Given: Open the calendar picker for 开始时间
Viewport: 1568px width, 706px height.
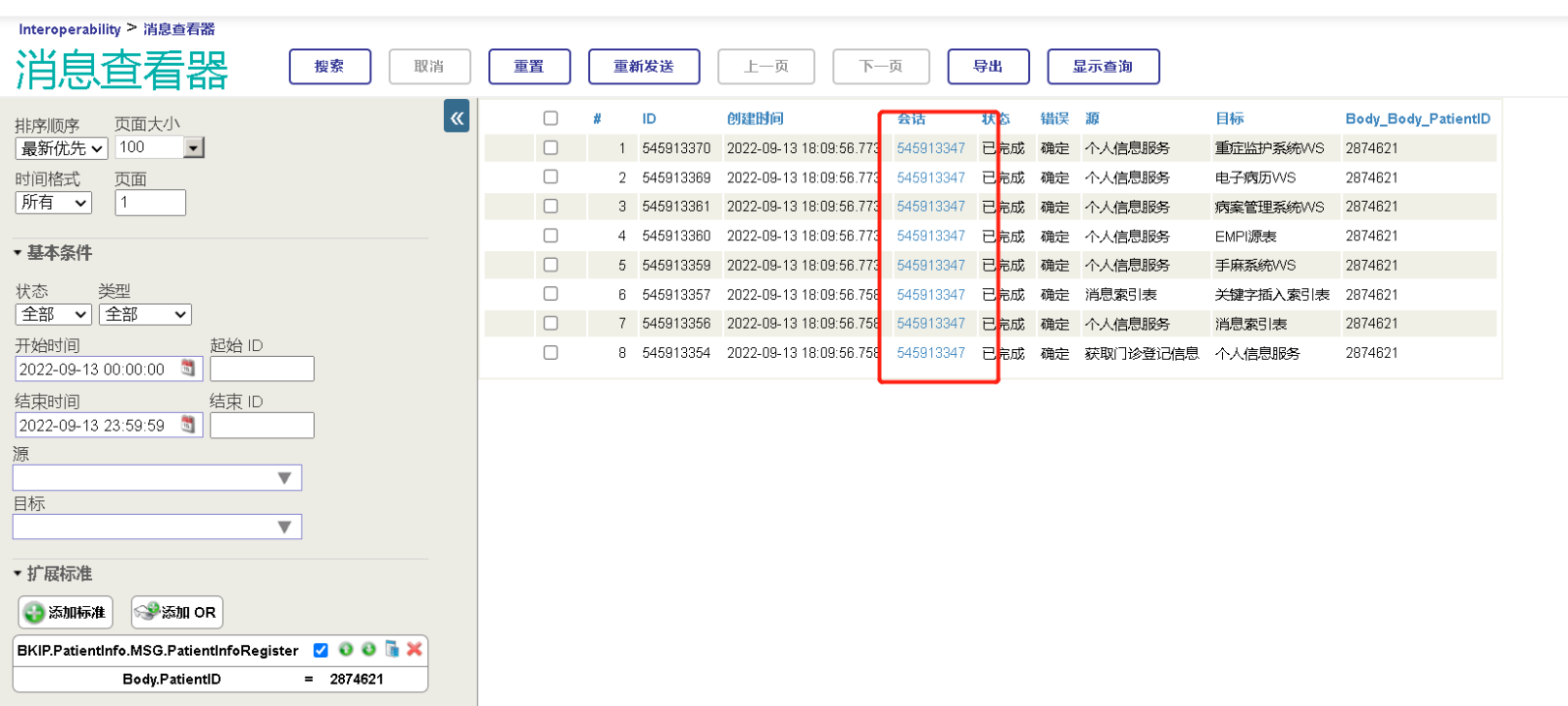Looking at the screenshot, I should coord(188,369).
